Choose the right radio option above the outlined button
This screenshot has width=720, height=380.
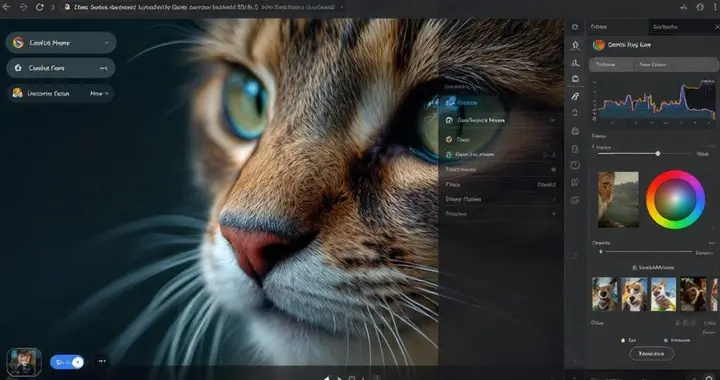coord(677,341)
